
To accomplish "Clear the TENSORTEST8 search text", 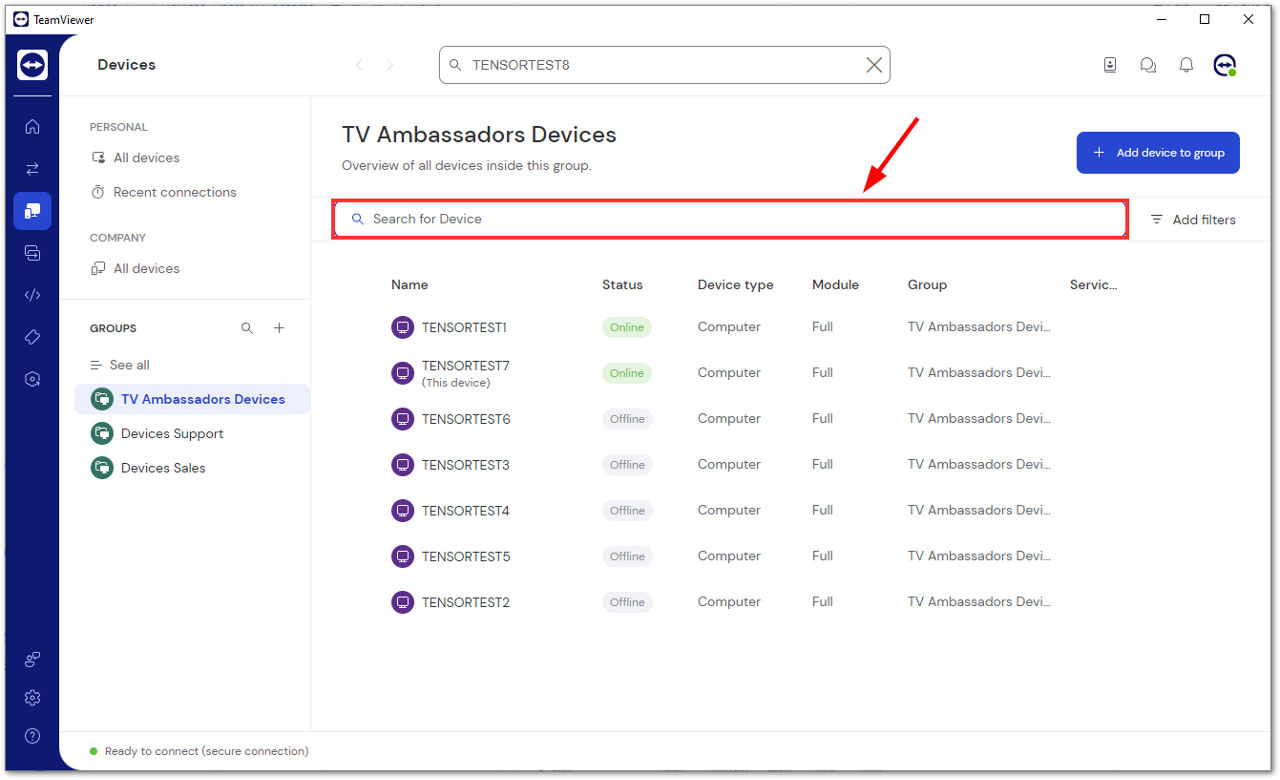I will (x=874, y=65).
